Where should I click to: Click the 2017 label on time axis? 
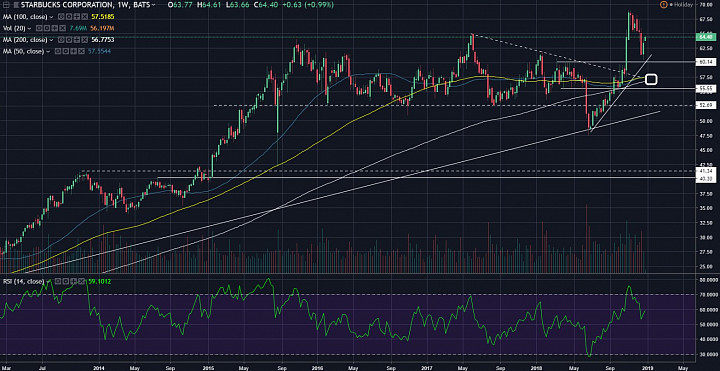(427, 368)
